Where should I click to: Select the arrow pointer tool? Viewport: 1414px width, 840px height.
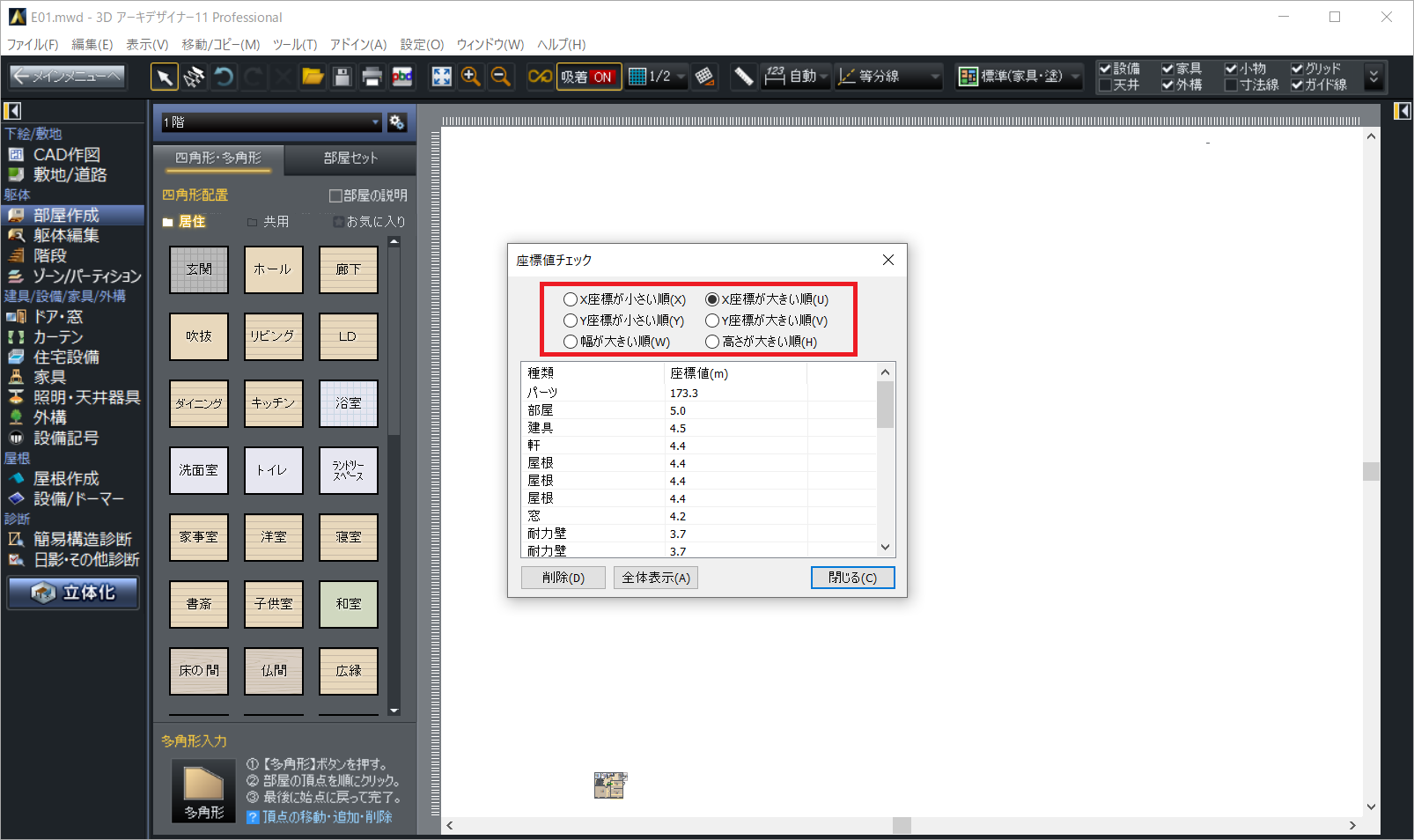tap(164, 77)
